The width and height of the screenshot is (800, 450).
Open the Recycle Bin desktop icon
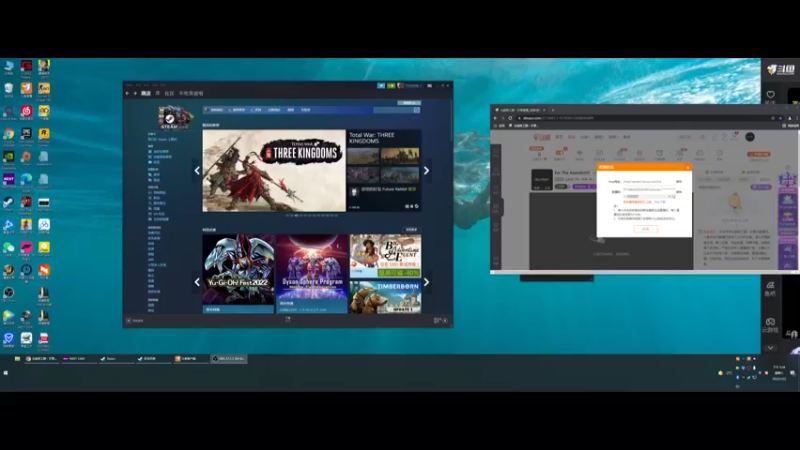9,90
